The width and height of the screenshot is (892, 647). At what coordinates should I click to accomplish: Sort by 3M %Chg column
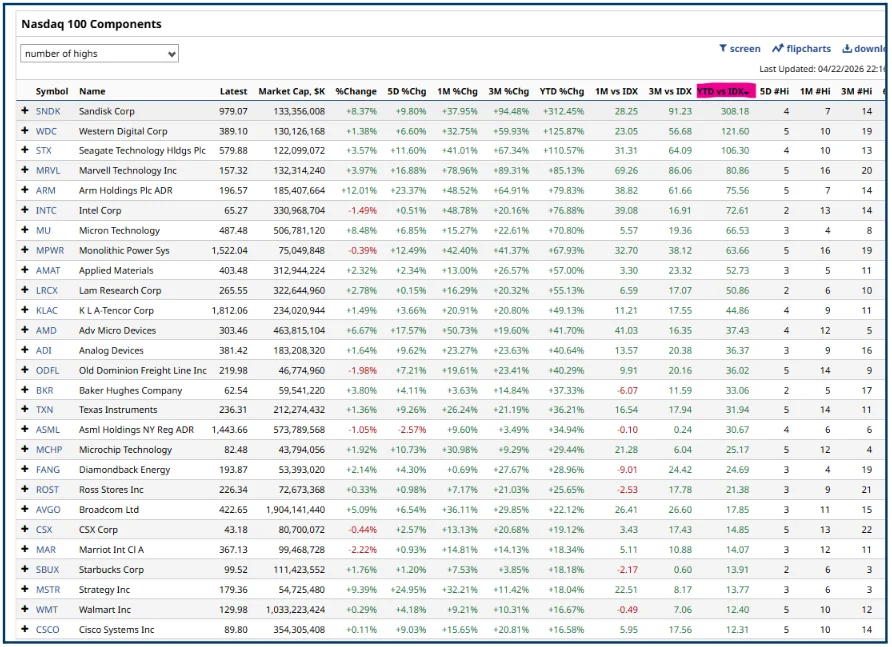508,91
